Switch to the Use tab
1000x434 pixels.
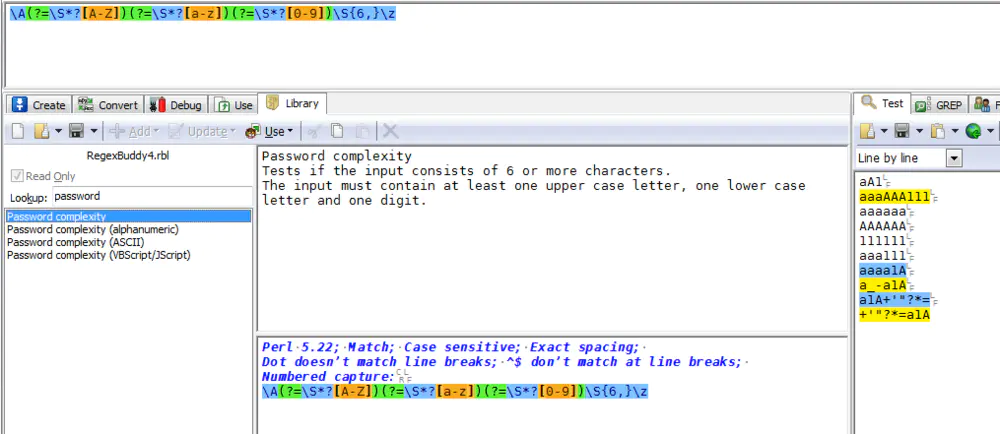coord(235,105)
